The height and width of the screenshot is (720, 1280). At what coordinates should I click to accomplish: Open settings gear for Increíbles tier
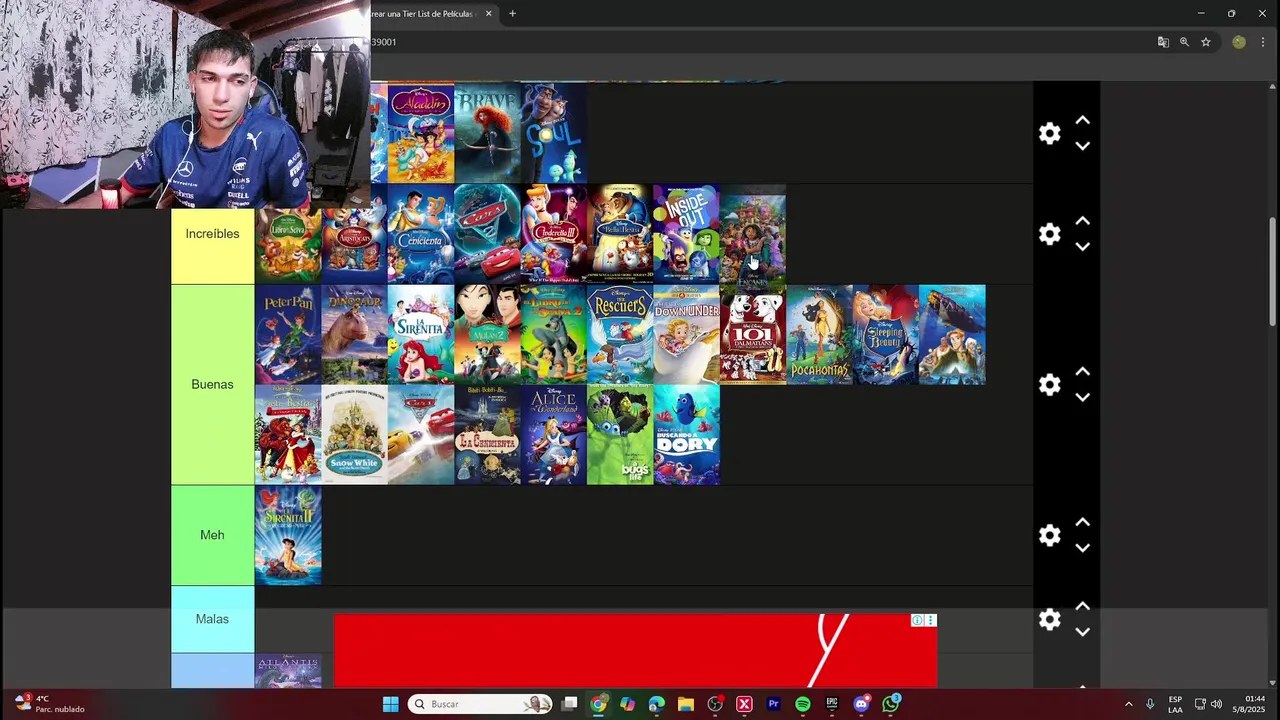point(1049,234)
